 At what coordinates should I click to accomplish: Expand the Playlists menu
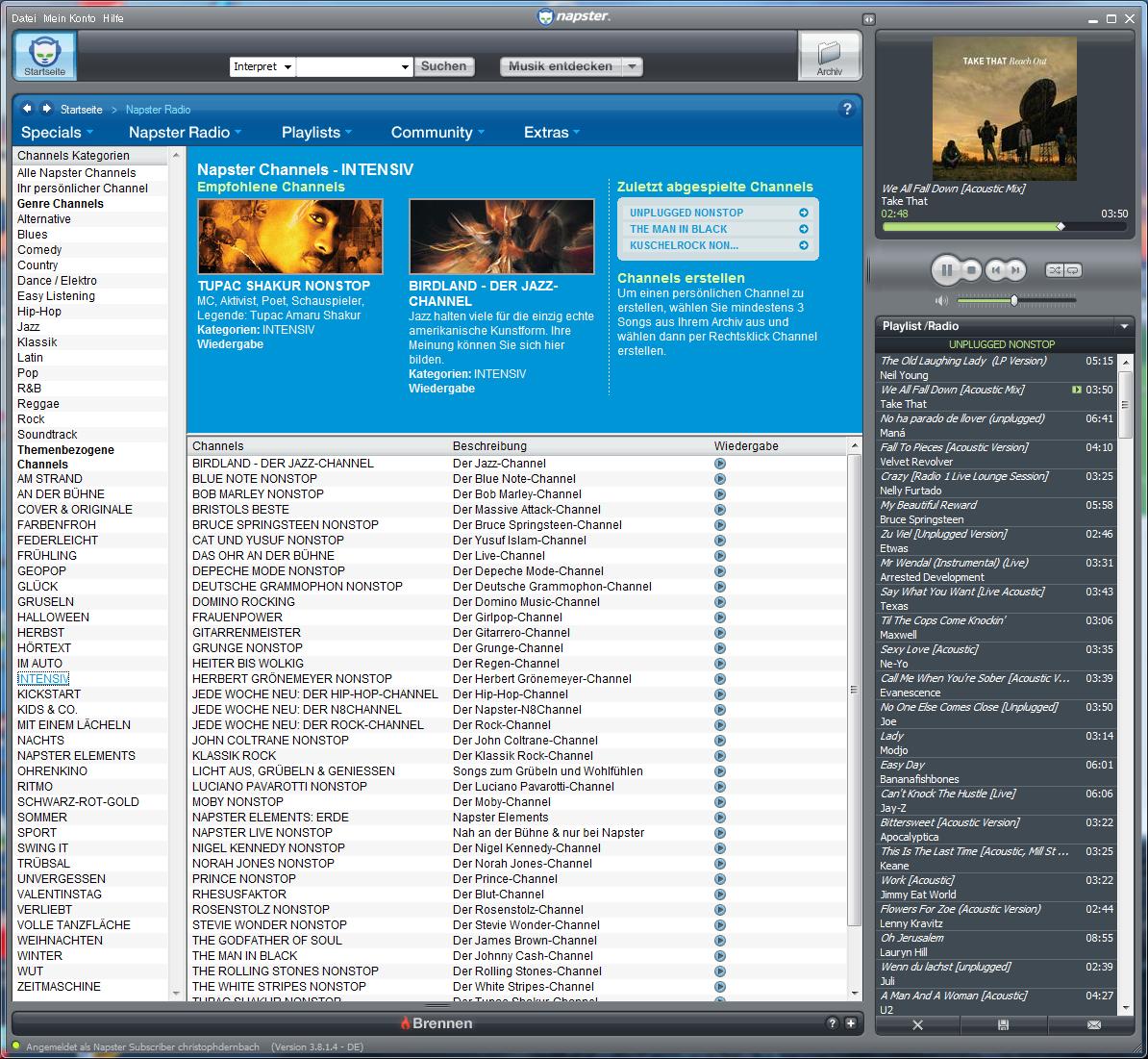click(317, 133)
